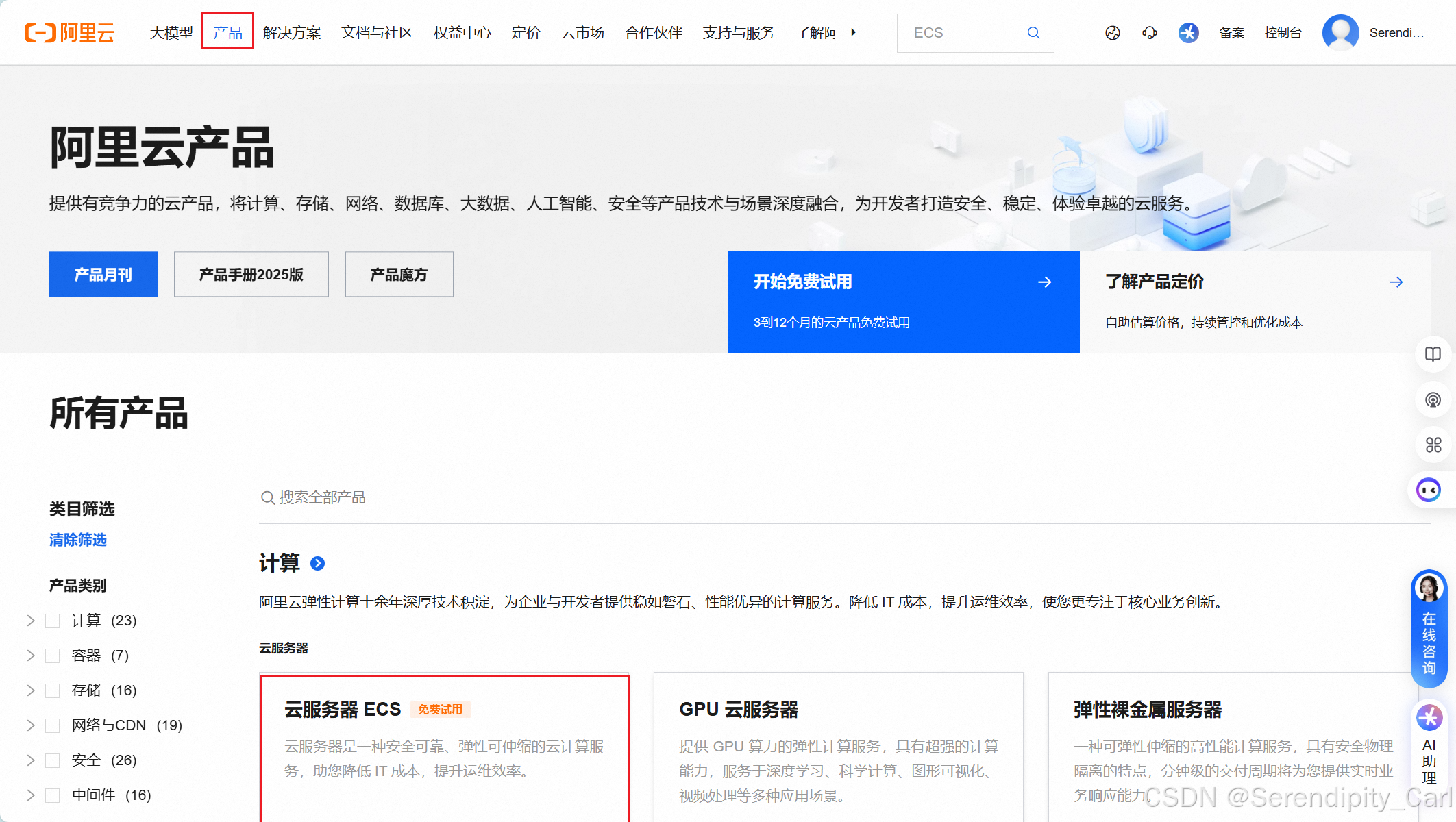Expand the 网络与CDN category arrow

coord(31,725)
